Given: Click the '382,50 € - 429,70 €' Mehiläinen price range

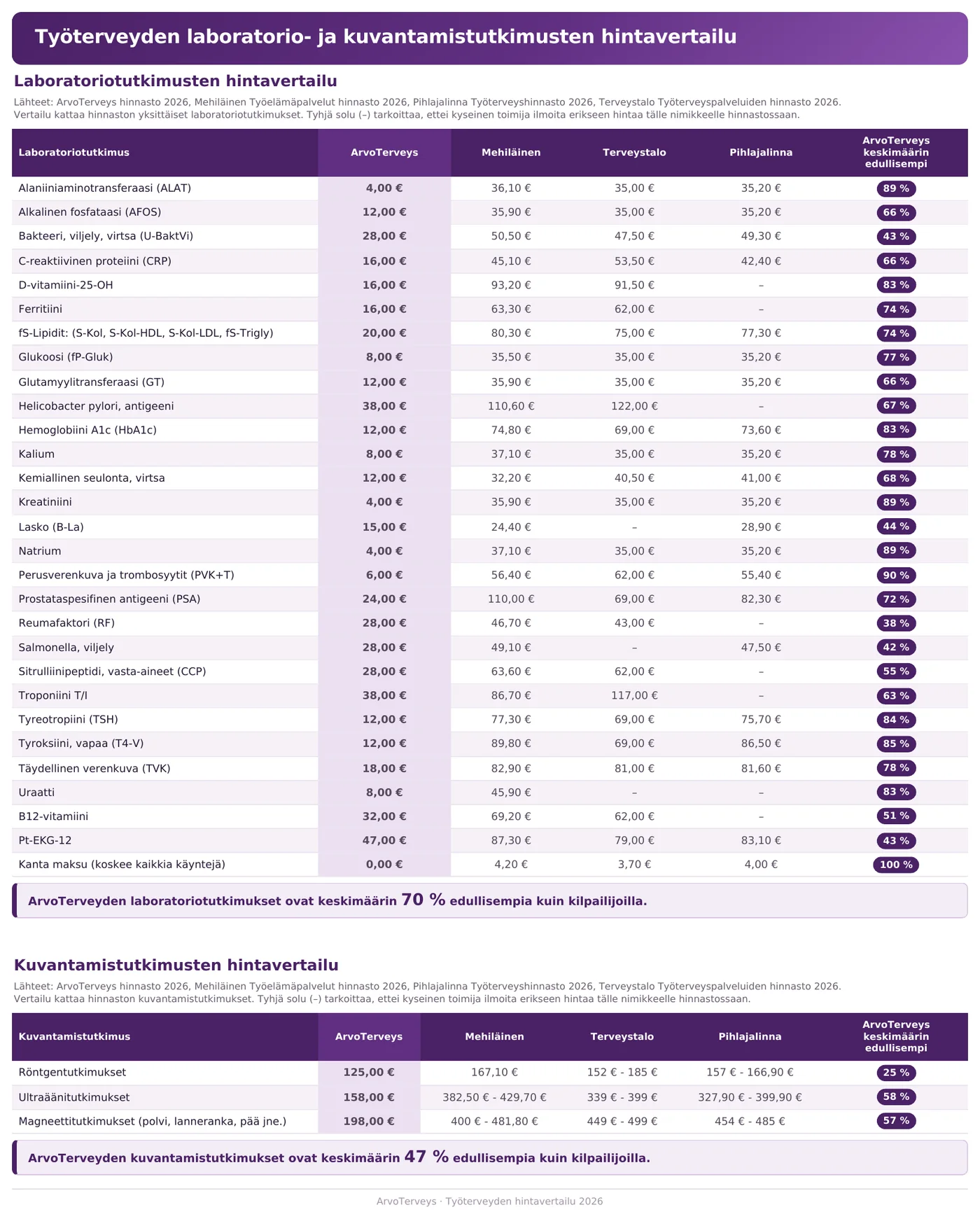Looking at the screenshot, I should coord(494,1097).
